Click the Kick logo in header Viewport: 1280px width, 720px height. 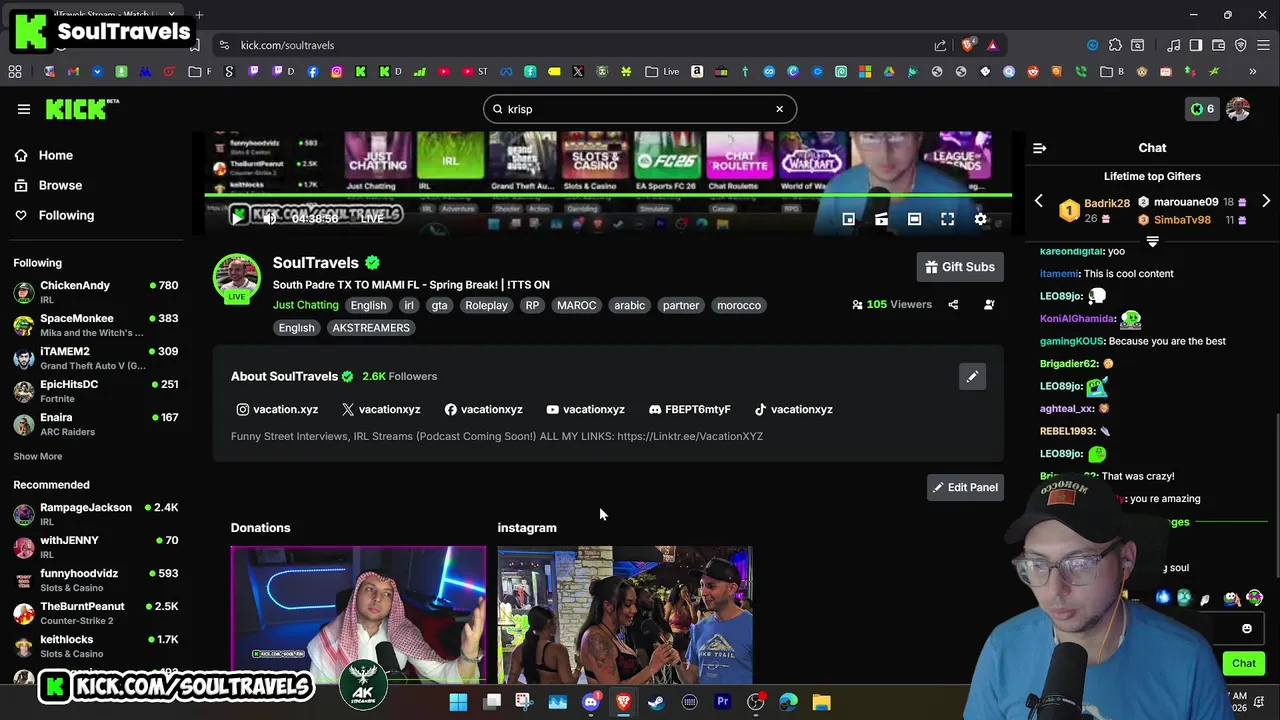coord(82,109)
